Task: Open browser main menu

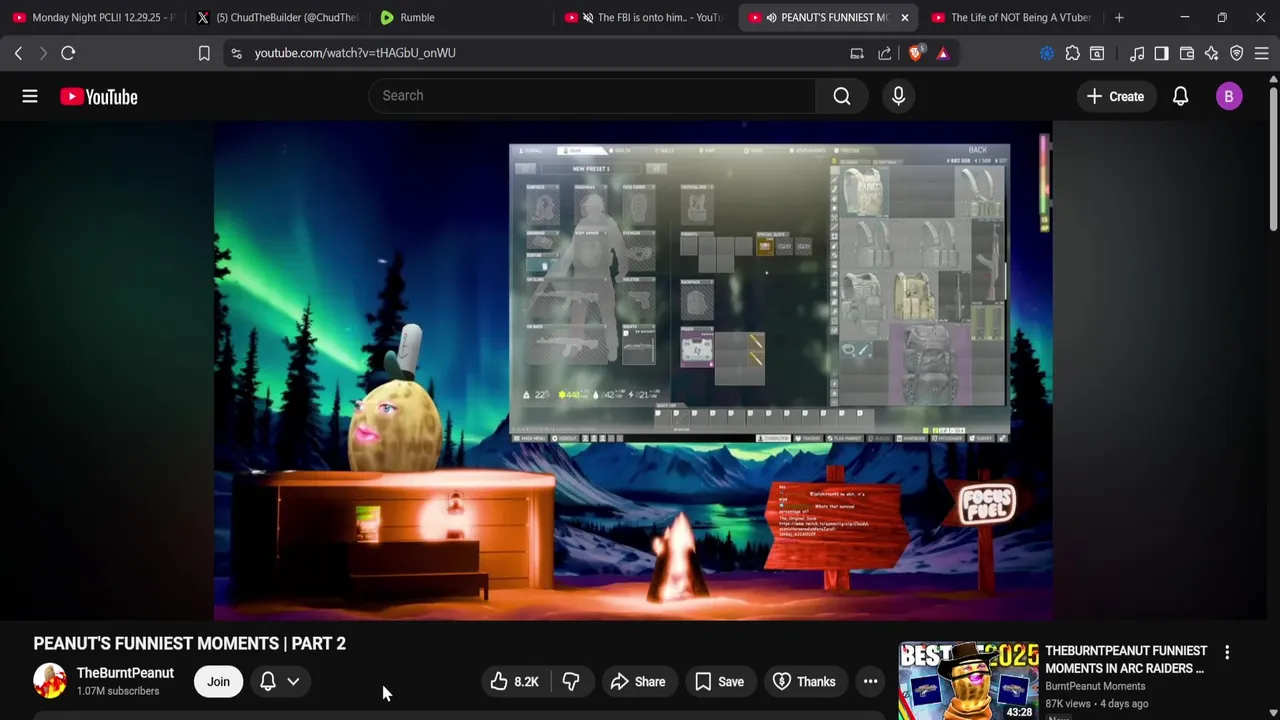Action: click(1262, 53)
